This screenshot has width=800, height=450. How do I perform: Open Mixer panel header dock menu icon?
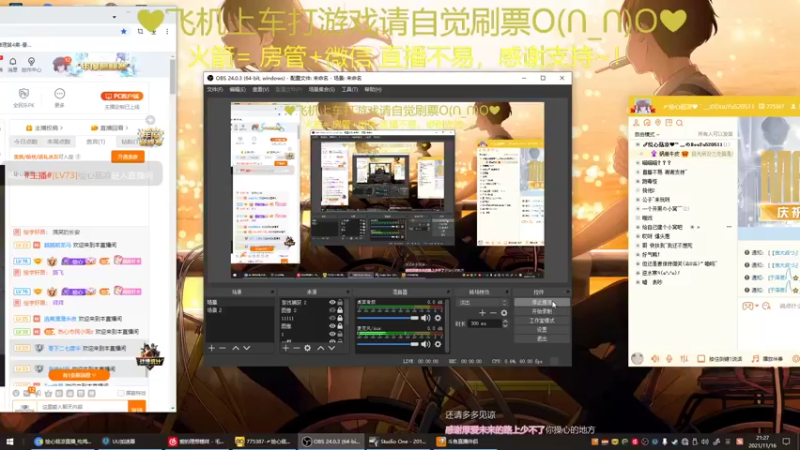447,292
